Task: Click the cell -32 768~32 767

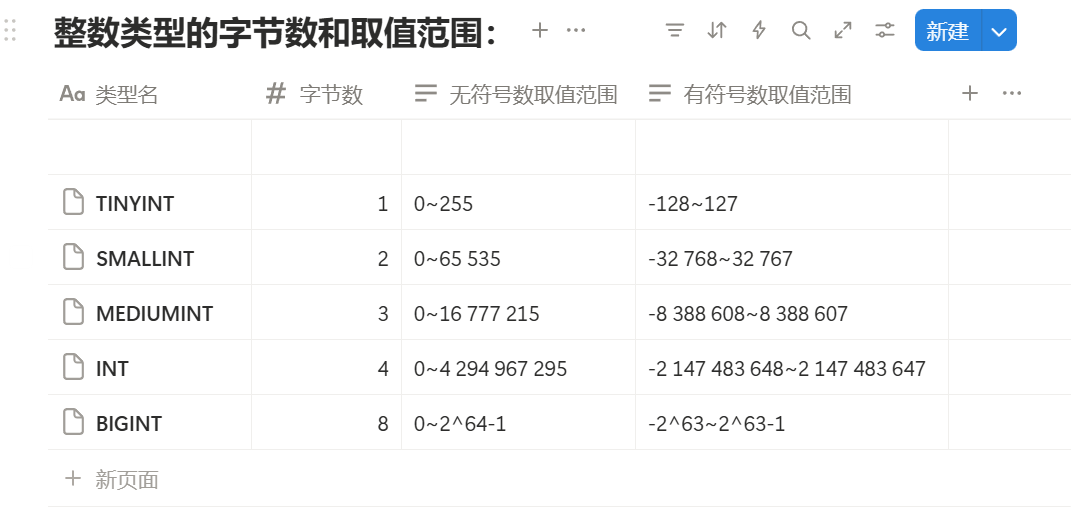Action: tap(791, 257)
